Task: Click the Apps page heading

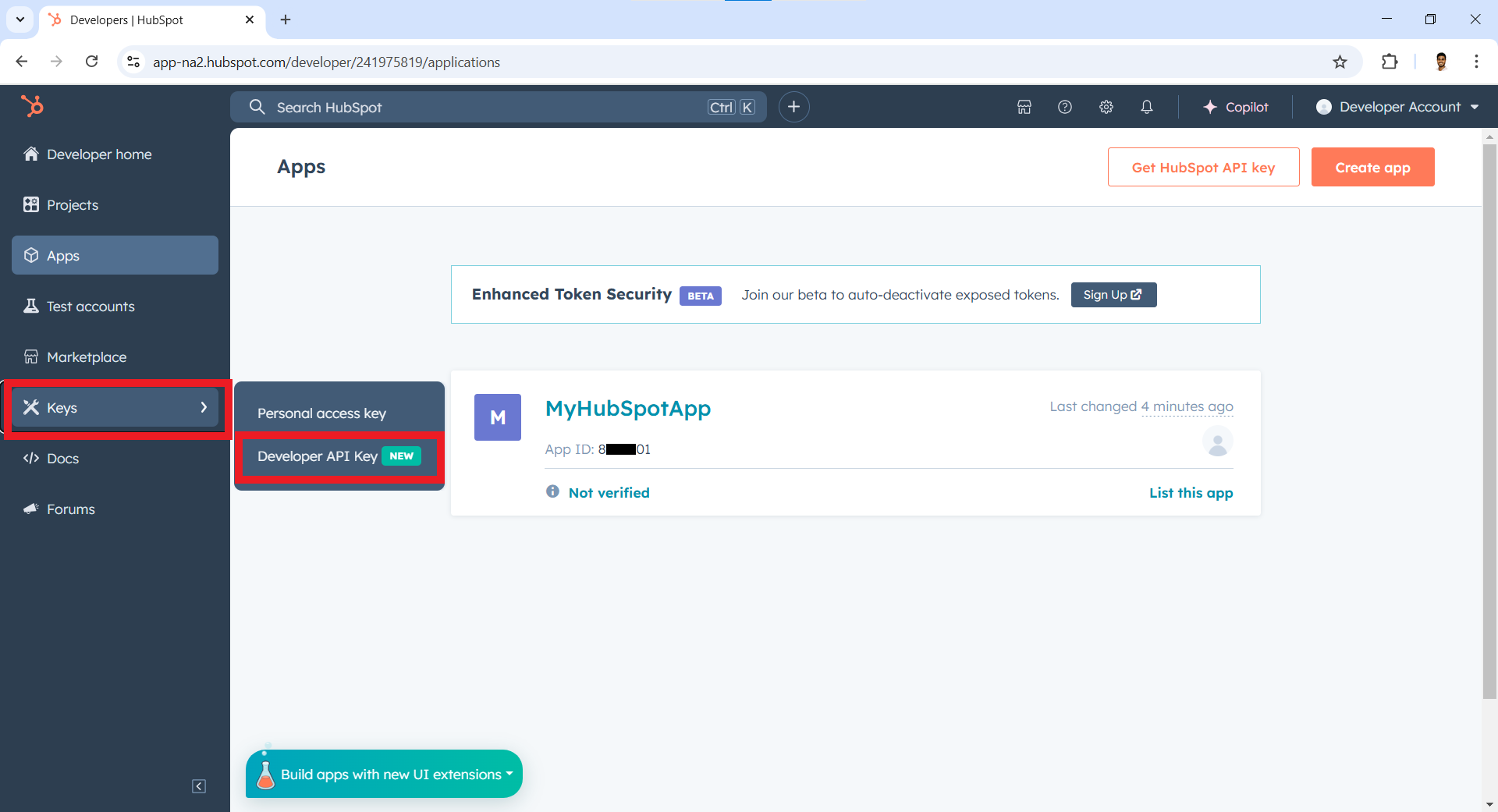Action: click(x=301, y=167)
